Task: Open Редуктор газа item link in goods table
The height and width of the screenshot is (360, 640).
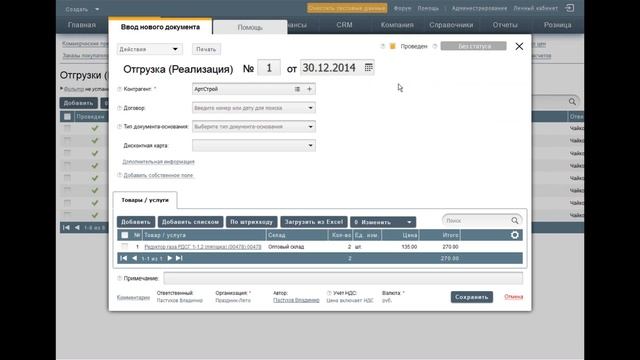Action: 203,247
